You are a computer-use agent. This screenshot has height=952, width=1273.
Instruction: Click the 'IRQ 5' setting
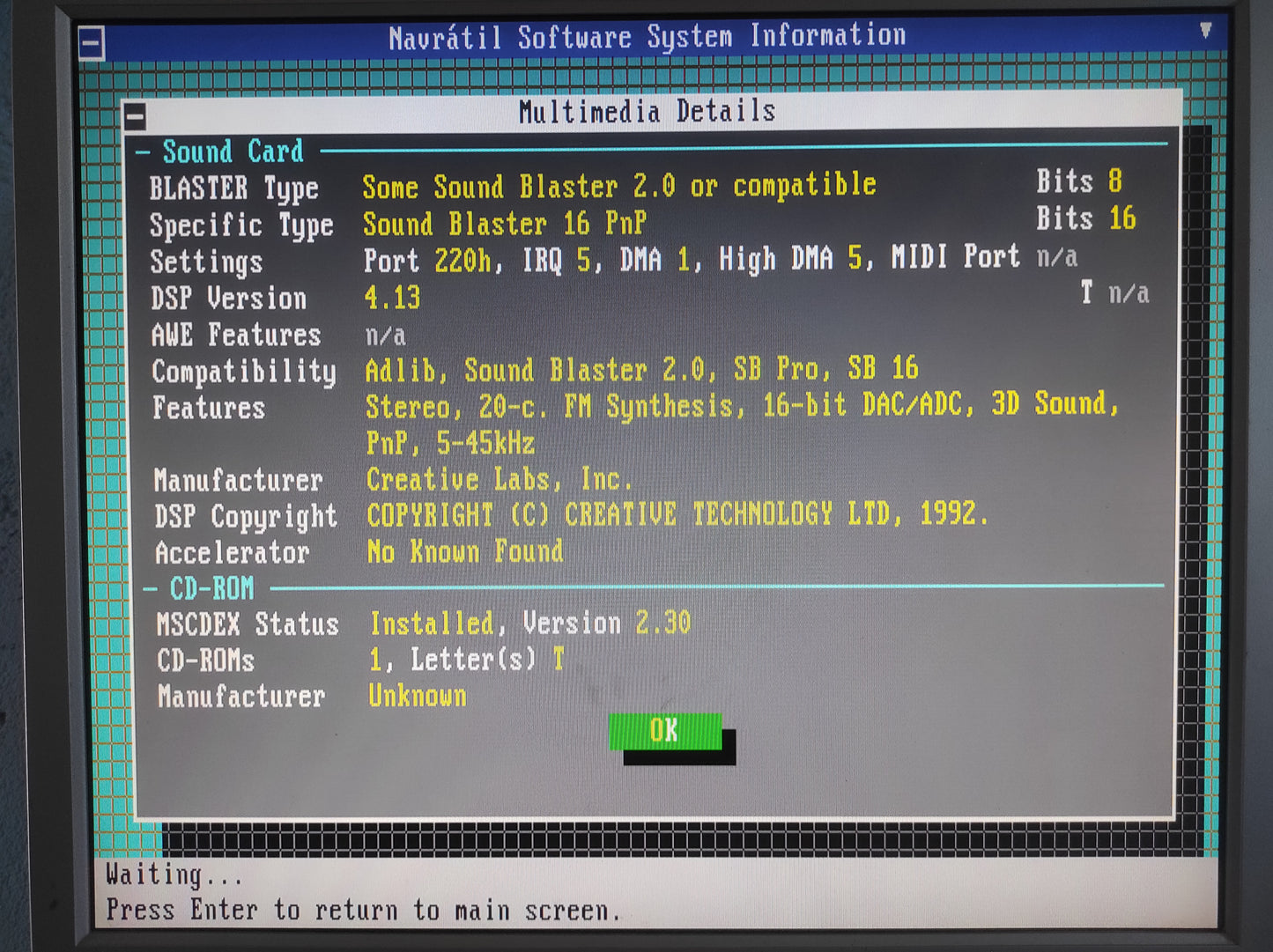coord(557,261)
